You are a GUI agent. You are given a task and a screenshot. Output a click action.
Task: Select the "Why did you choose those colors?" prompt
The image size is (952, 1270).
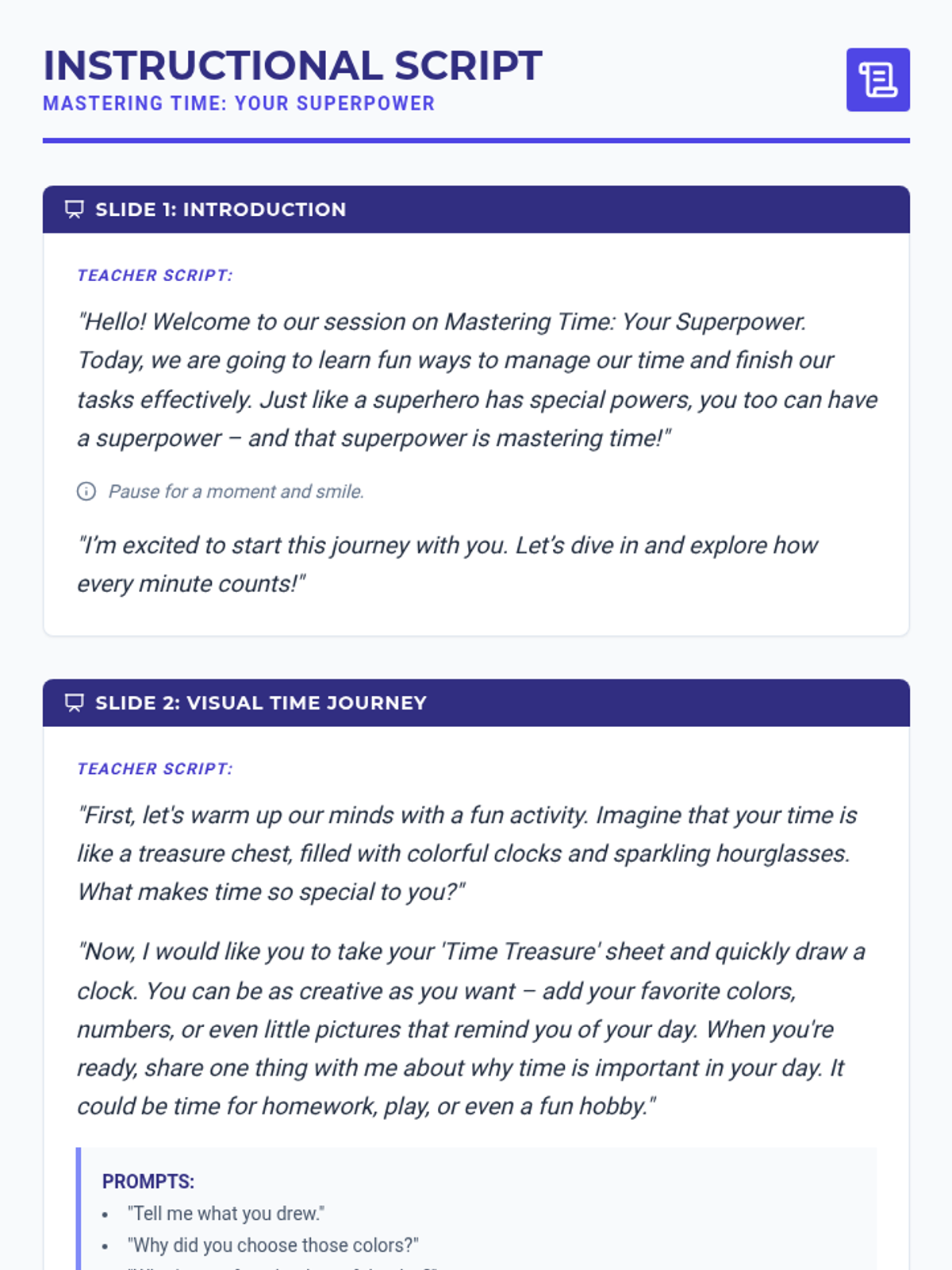tap(273, 1245)
